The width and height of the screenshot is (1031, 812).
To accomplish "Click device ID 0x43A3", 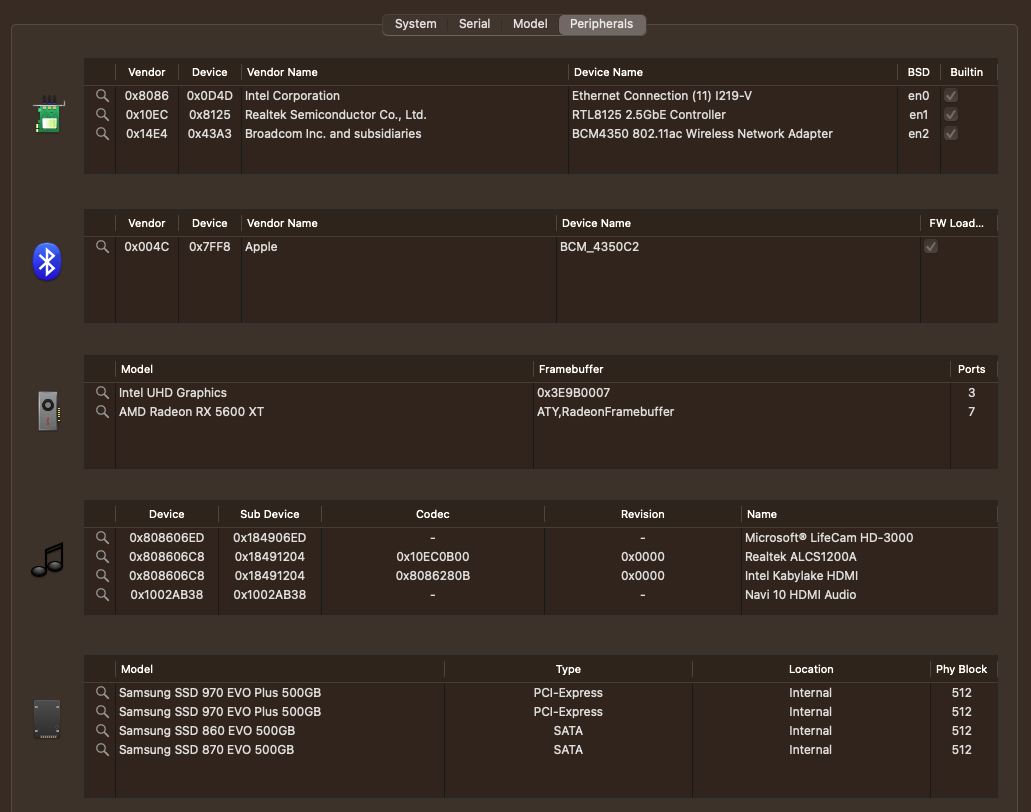I will (x=210, y=133).
